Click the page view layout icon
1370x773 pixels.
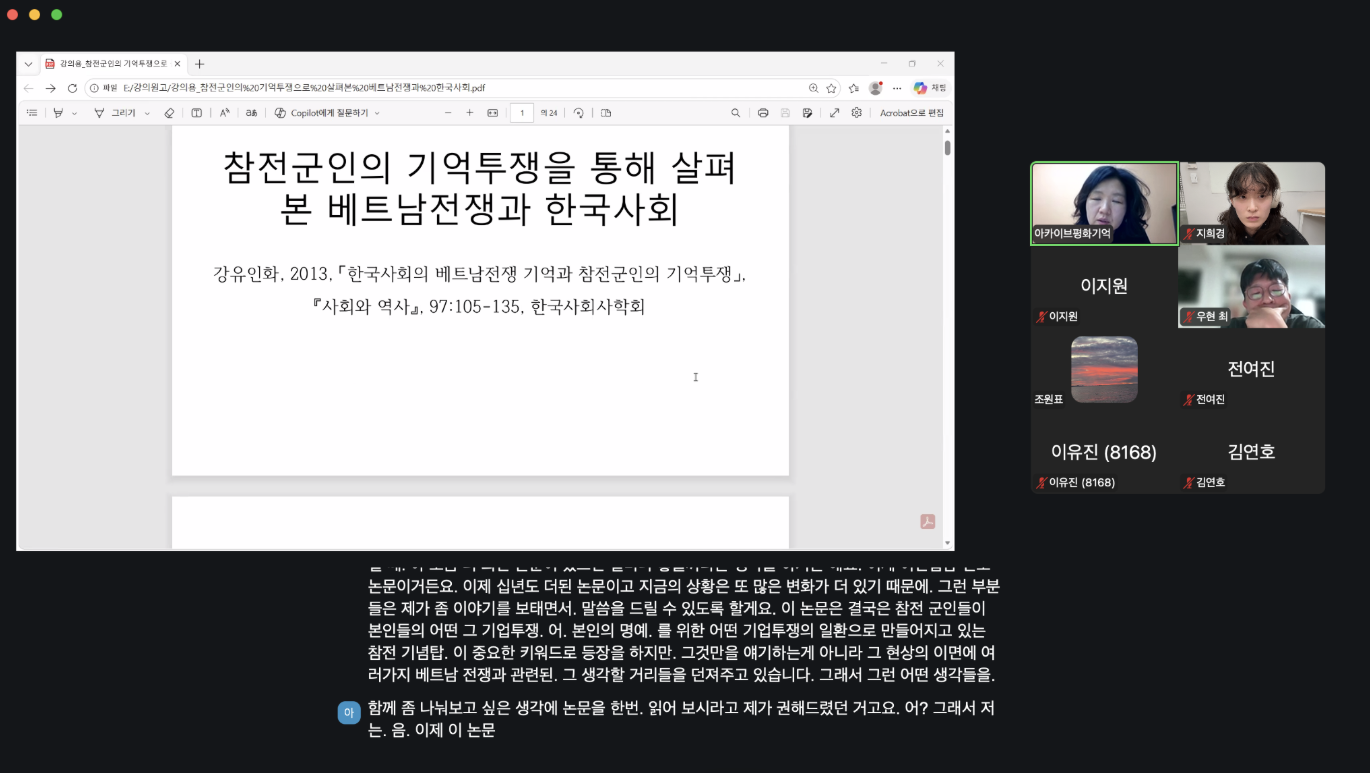[x=606, y=113]
